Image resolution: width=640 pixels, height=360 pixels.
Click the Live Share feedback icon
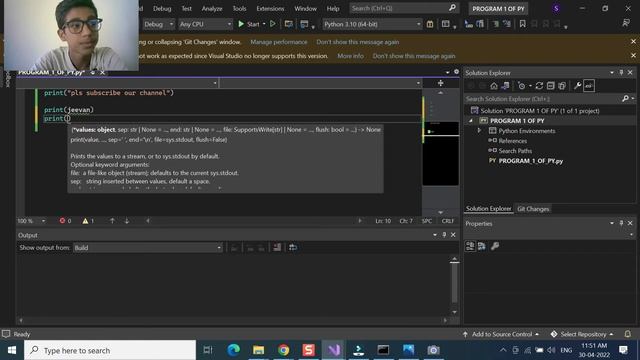click(x=626, y=23)
